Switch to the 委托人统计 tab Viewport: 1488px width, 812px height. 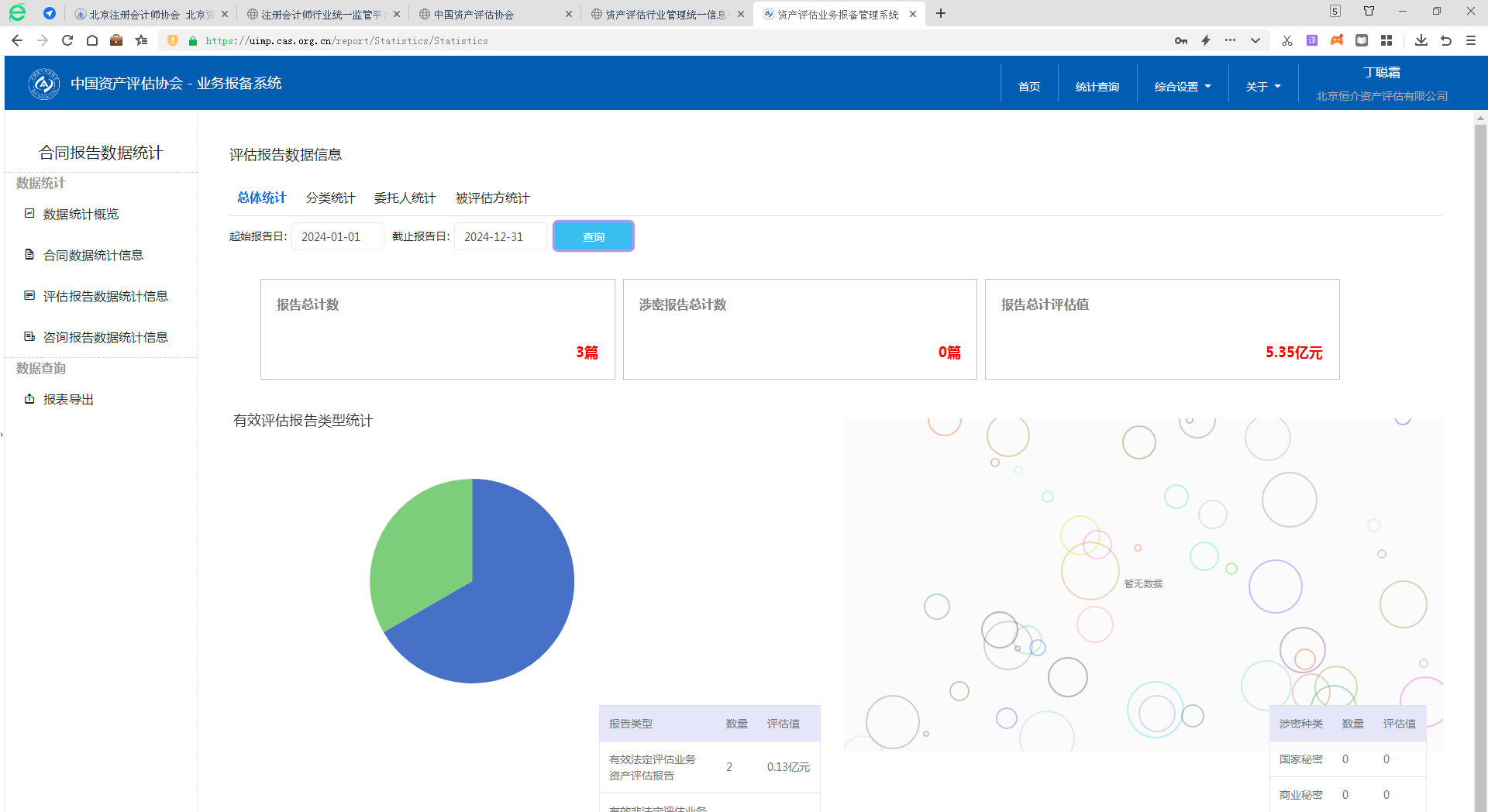click(x=405, y=198)
